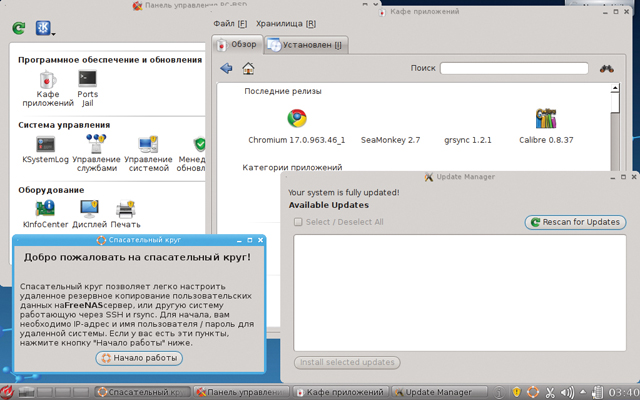Click the Поиск search field
The height and width of the screenshot is (400, 640).
(x=513, y=69)
